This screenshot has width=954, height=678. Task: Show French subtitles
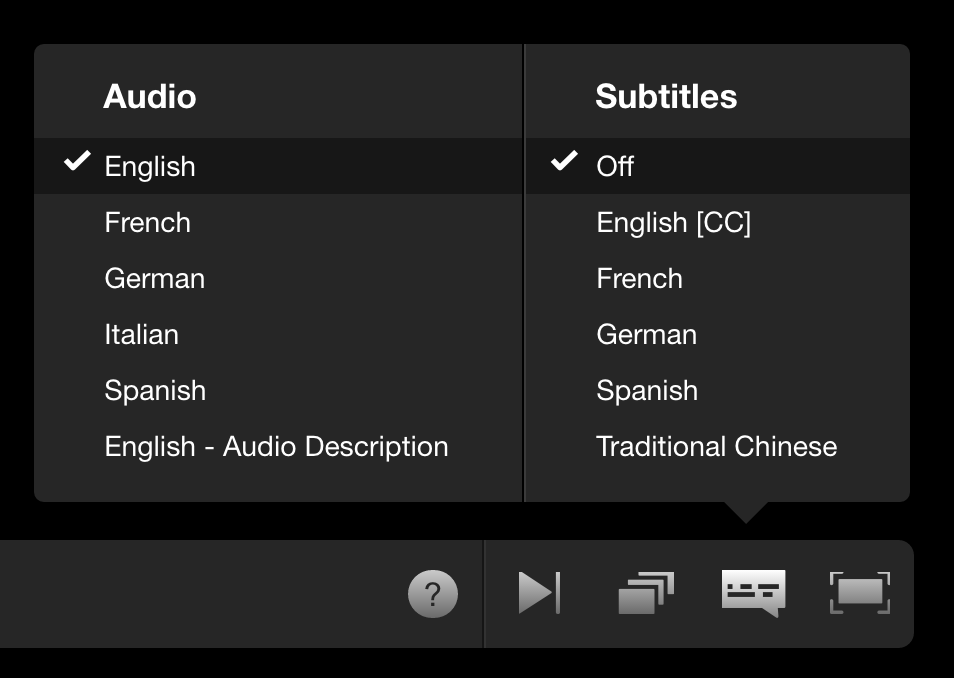pos(639,278)
